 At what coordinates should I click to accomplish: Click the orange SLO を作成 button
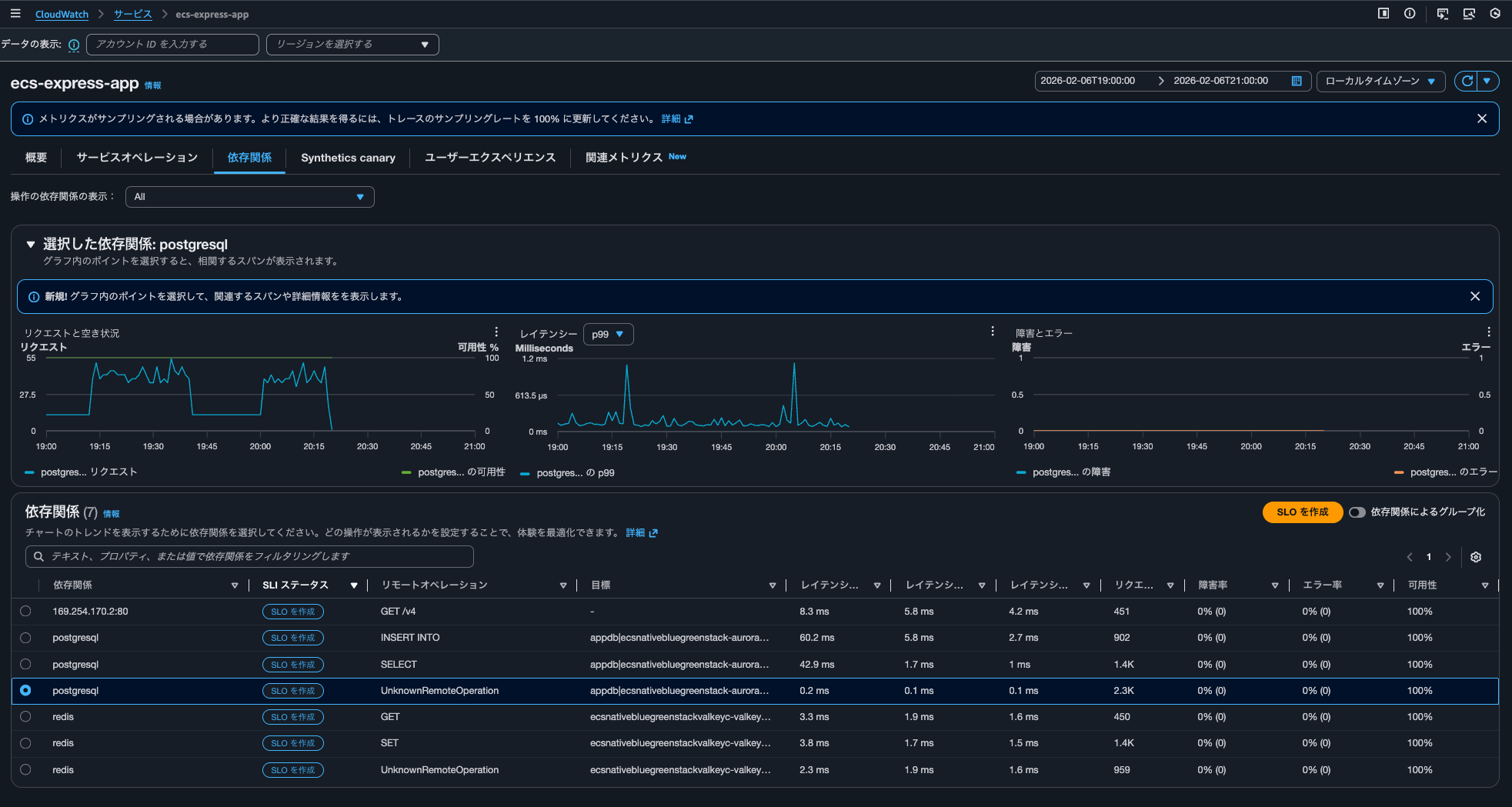click(1302, 512)
